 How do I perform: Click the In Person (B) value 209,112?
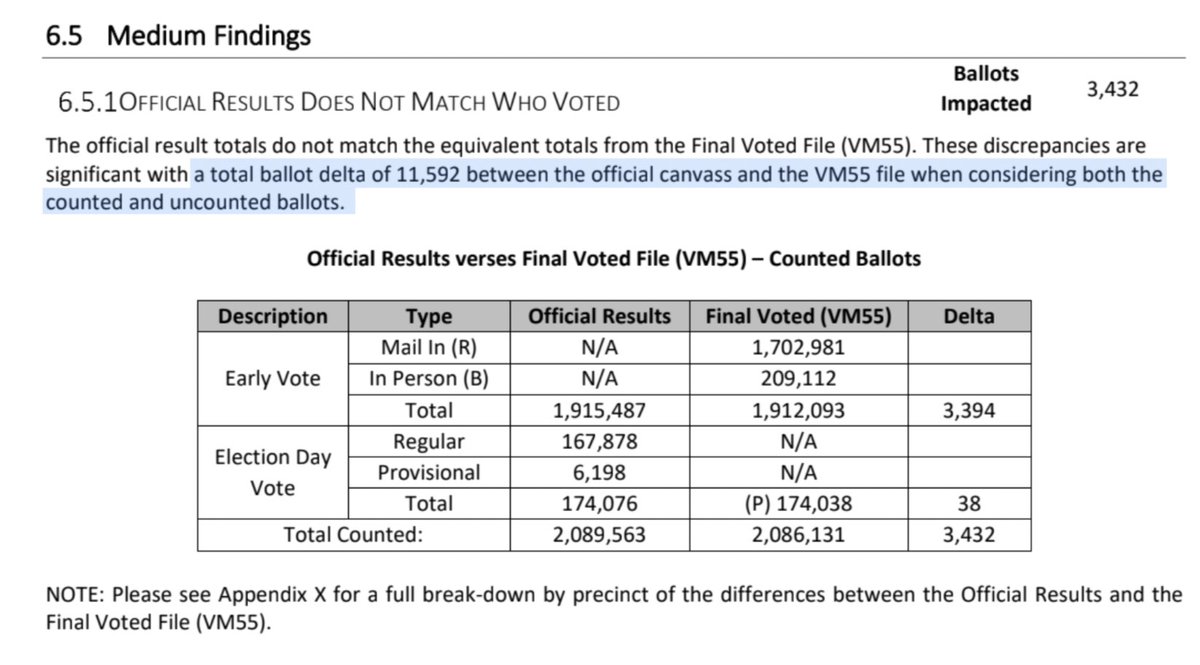(798, 379)
